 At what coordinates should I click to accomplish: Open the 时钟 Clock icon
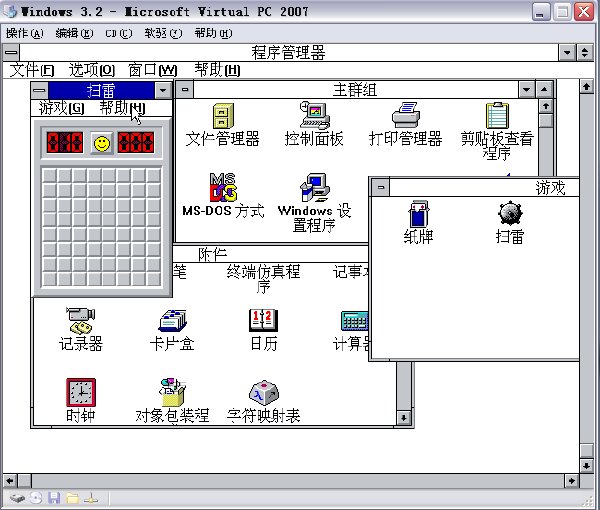81,392
